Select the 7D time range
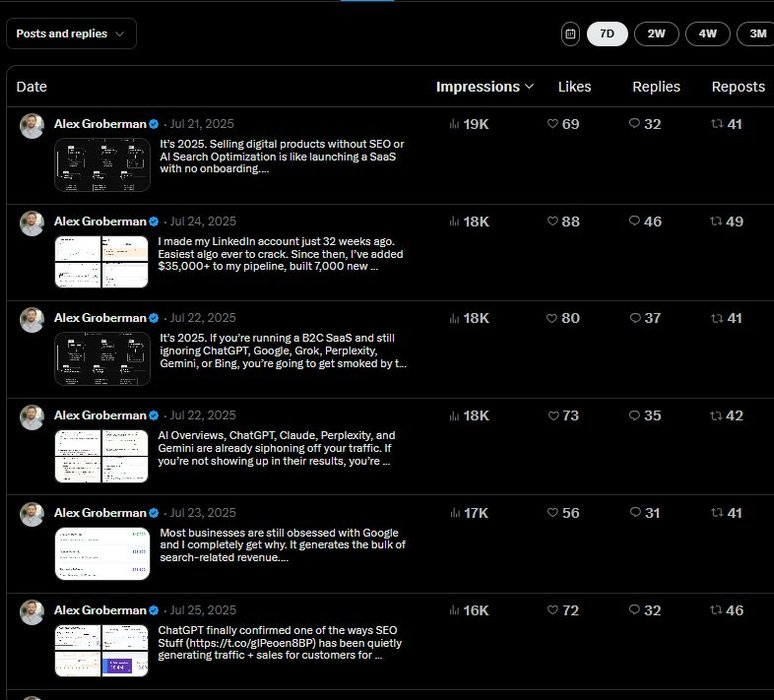Screen dimensions: 774x700 tap(607, 34)
